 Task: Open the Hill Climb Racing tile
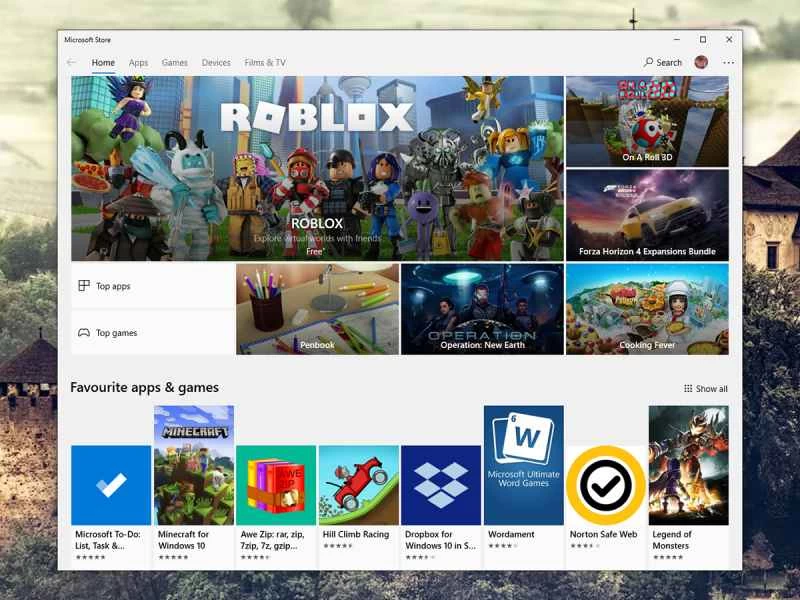358,485
